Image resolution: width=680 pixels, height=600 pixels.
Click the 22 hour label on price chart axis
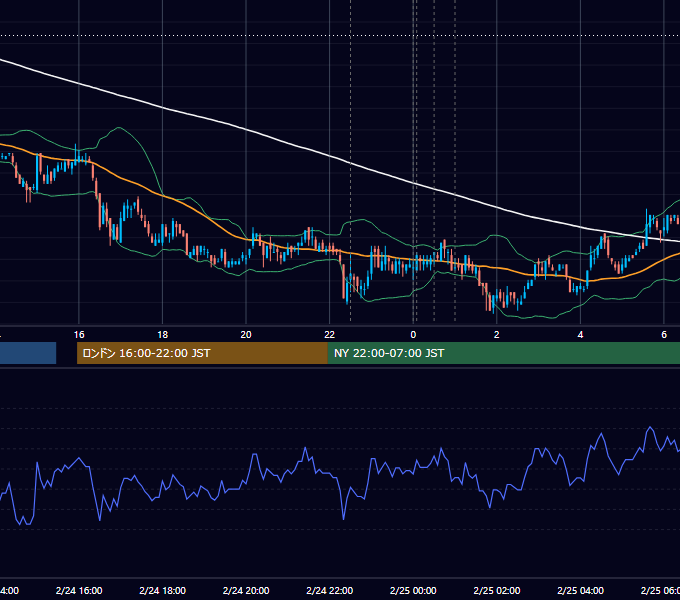(330, 335)
